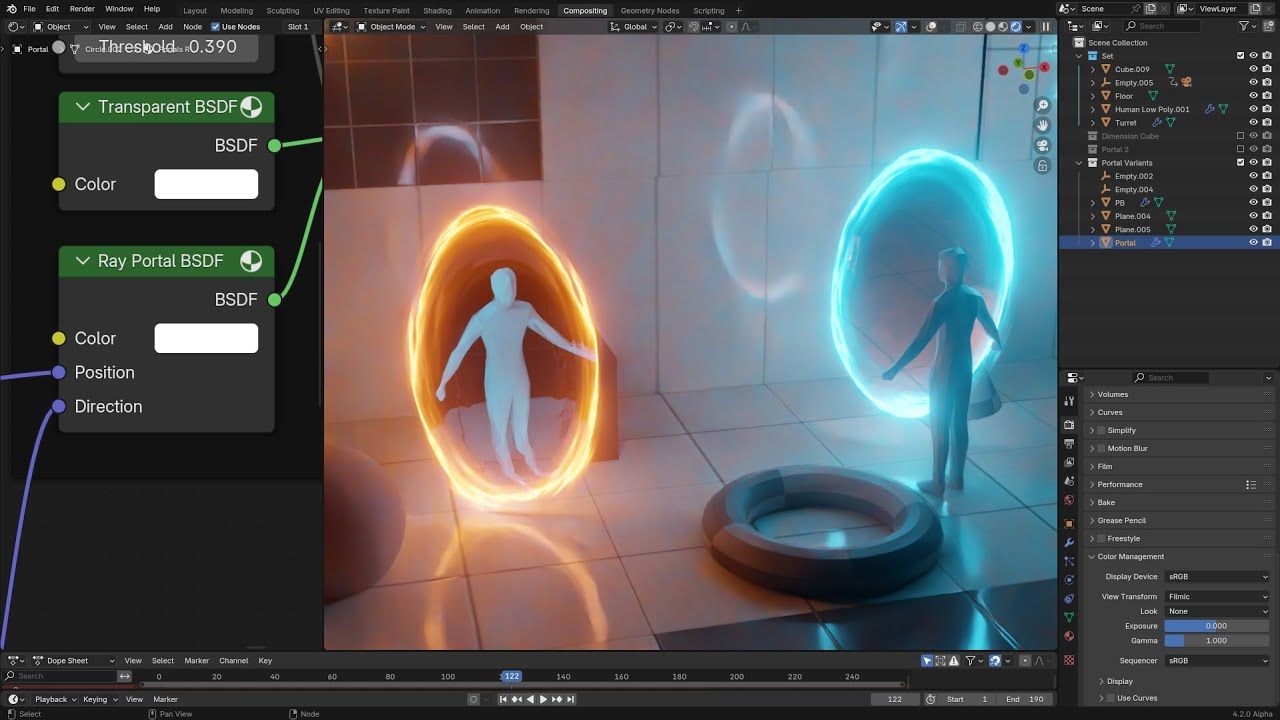The height and width of the screenshot is (720, 1280).
Task: Click Ray Portal BSDF Color swatch
Action: (206, 338)
